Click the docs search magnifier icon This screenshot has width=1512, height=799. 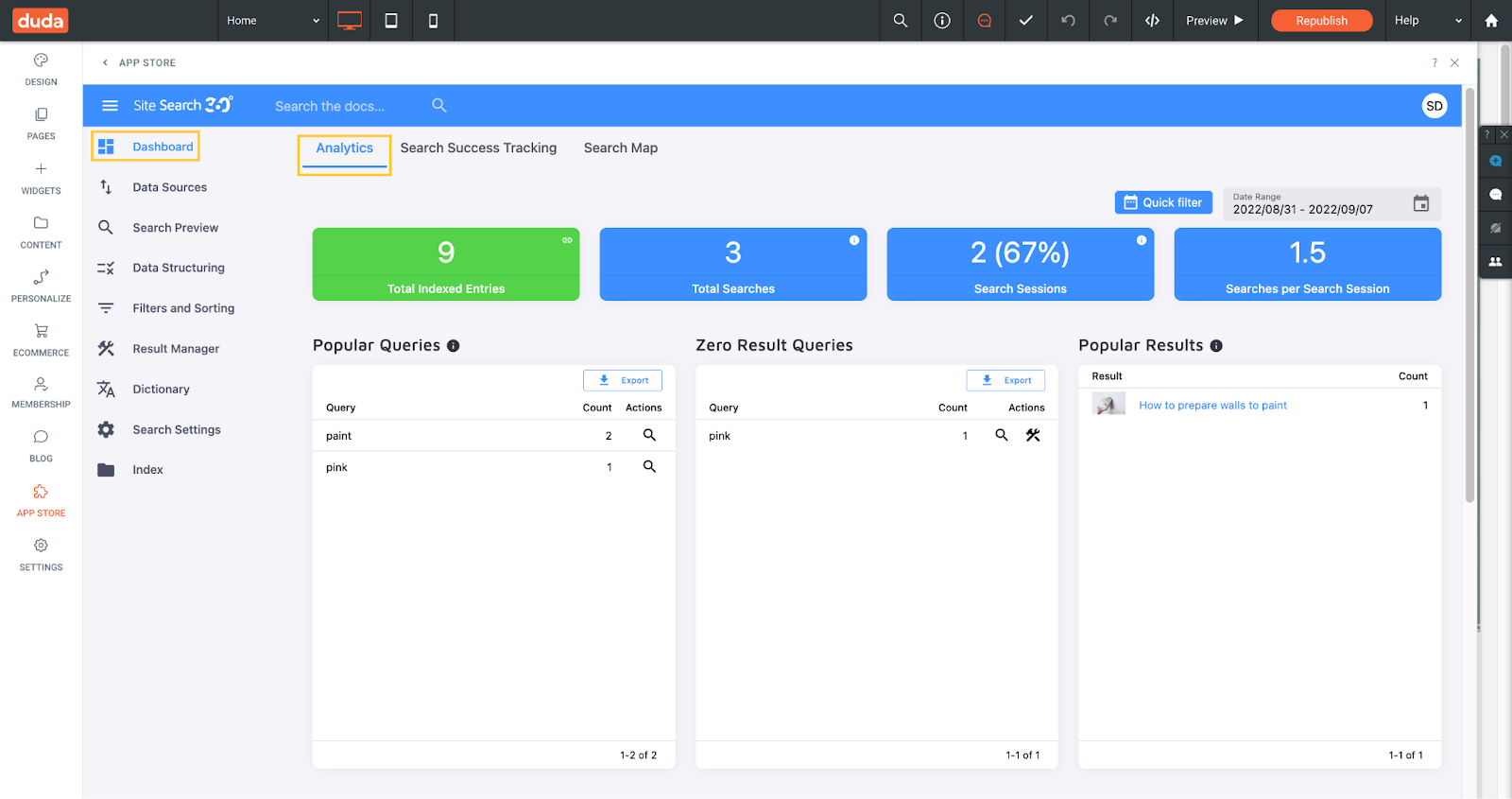pyautogui.click(x=438, y=105)
